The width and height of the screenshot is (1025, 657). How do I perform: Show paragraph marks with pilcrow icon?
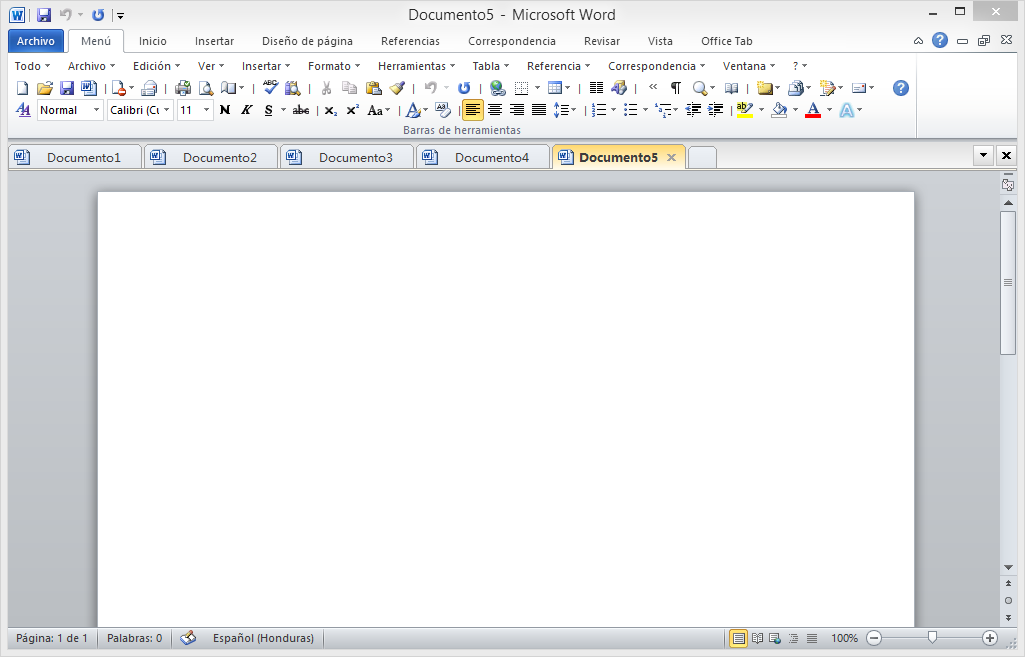click(x=676, y=88)
